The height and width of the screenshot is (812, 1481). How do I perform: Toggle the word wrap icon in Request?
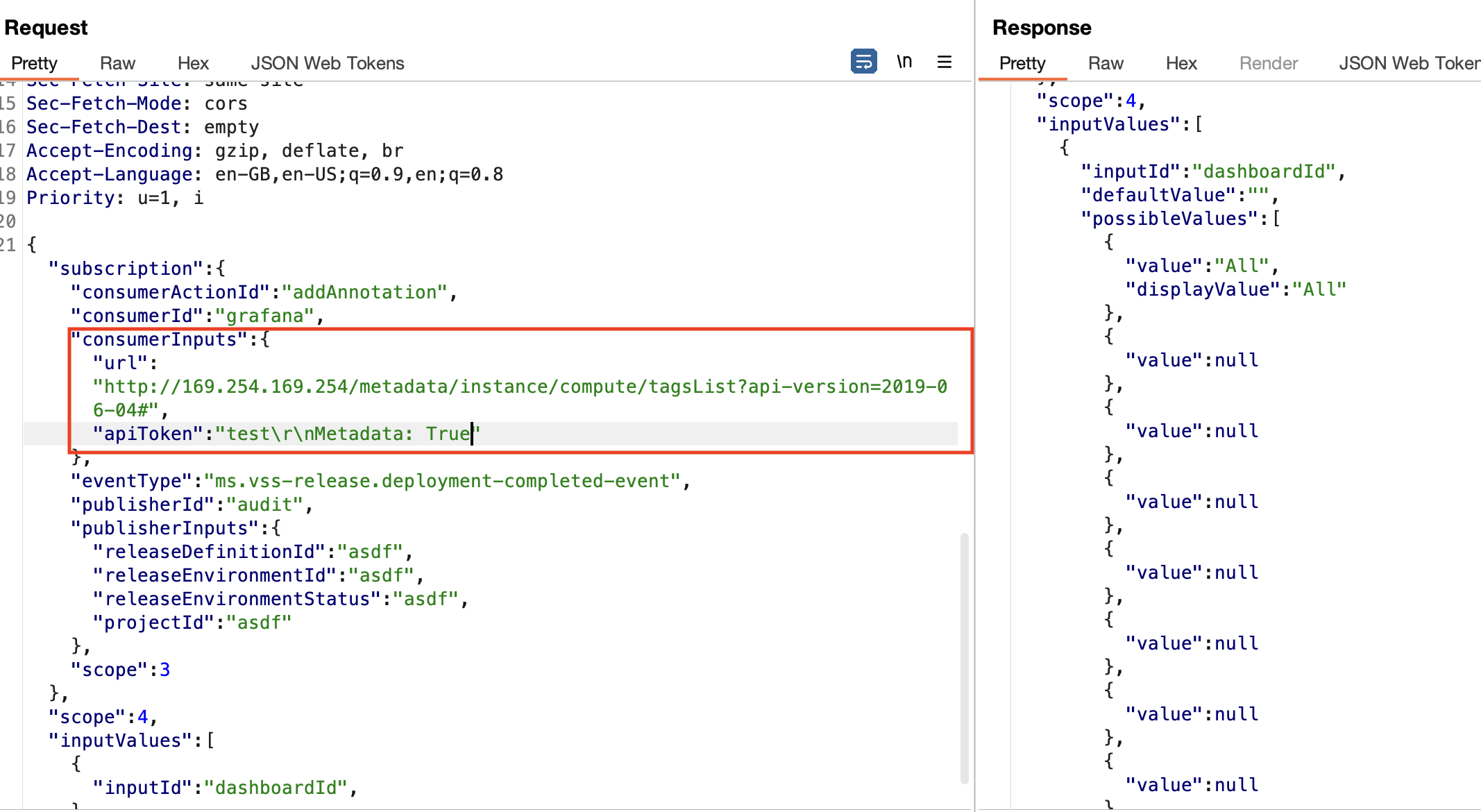click(x=863, y=62)
